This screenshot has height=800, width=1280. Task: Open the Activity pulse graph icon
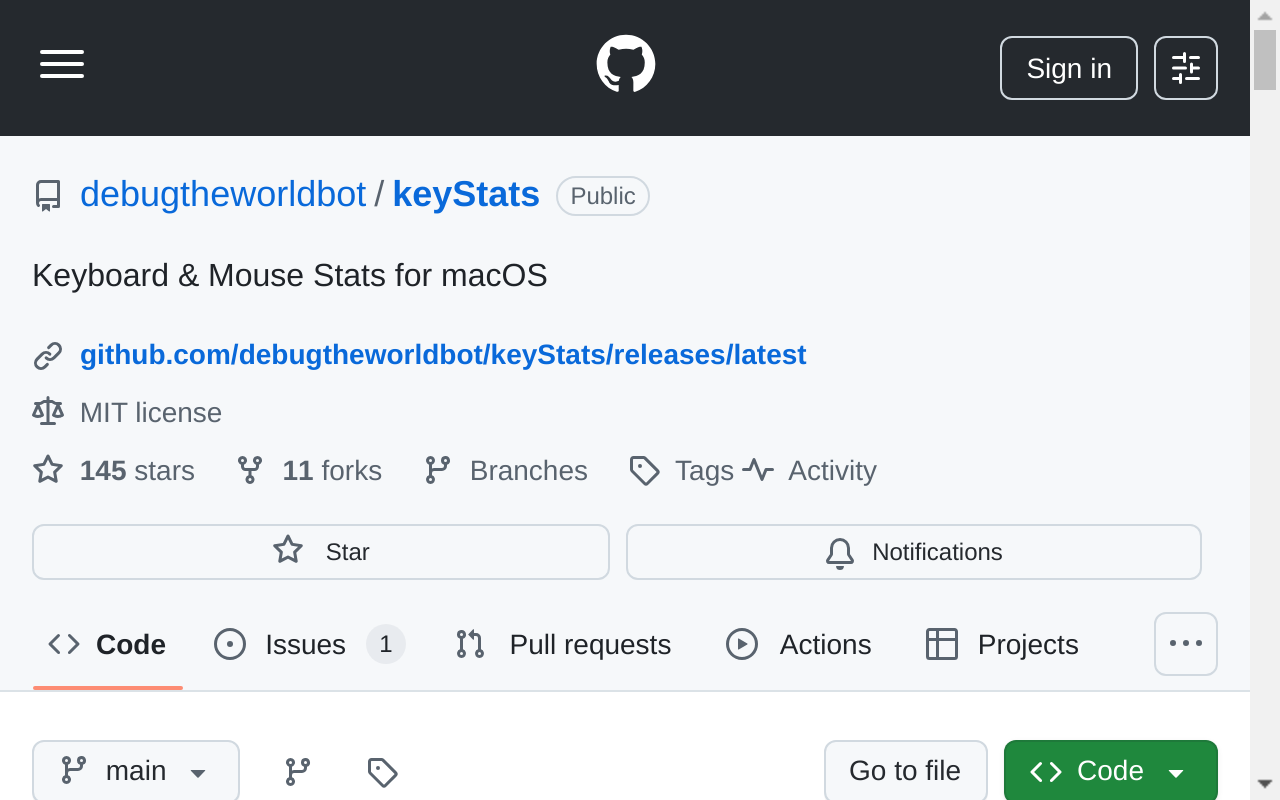click(758, 470)
